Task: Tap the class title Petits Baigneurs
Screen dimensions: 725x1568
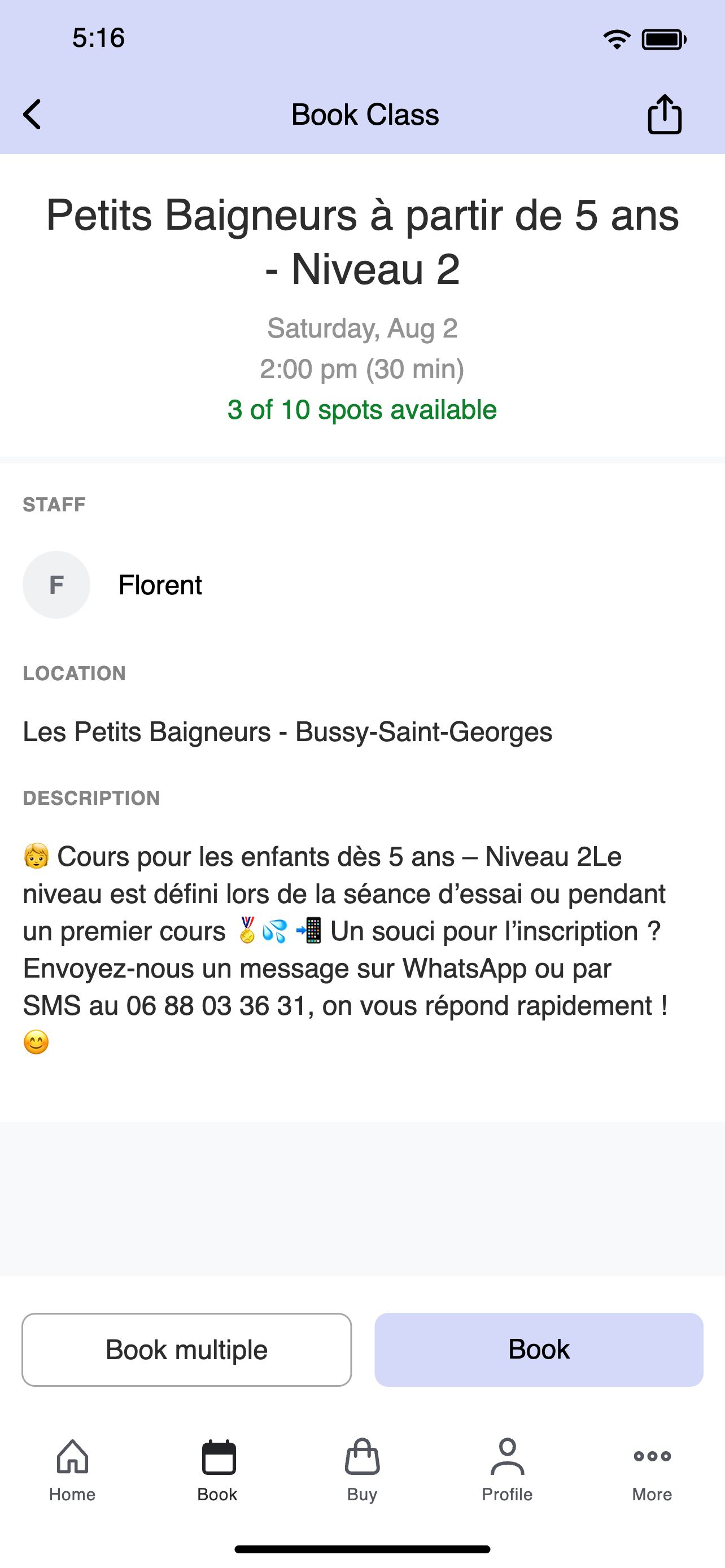Action: tap(362, 242)
